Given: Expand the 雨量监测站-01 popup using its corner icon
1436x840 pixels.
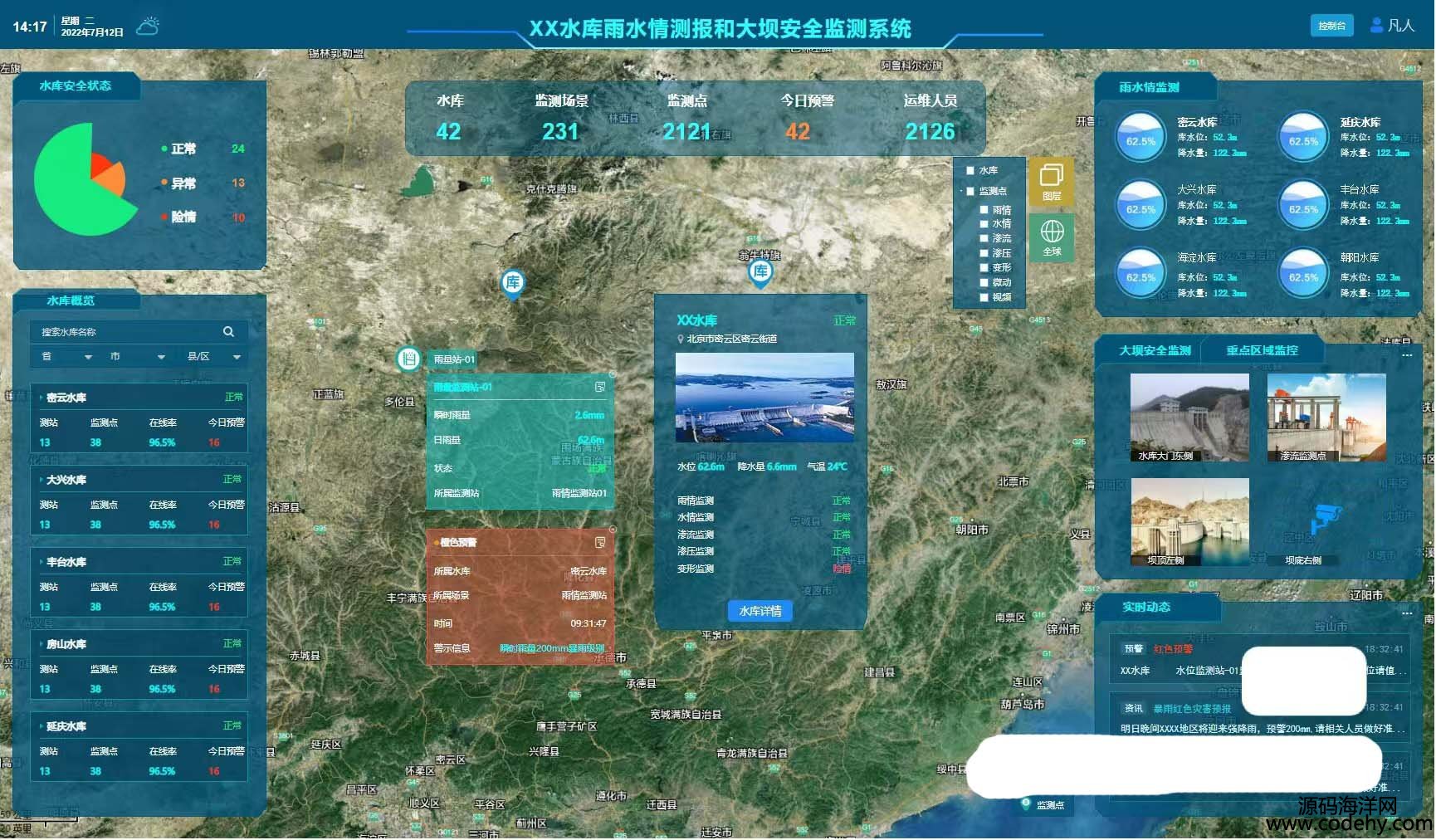Looking at the screenshot, I should (x=600, y=387).
